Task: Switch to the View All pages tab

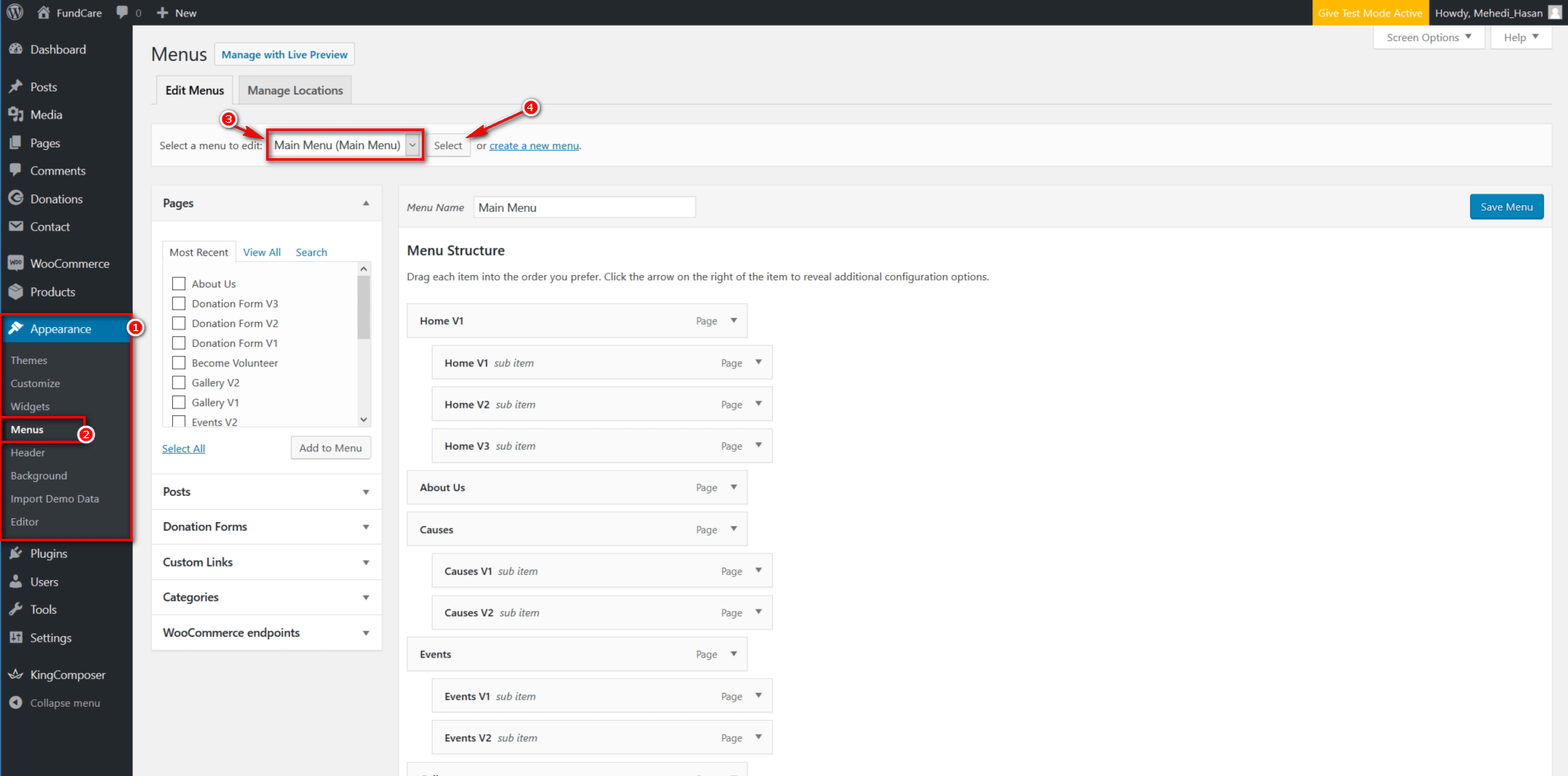Action: tap(261, 252)
